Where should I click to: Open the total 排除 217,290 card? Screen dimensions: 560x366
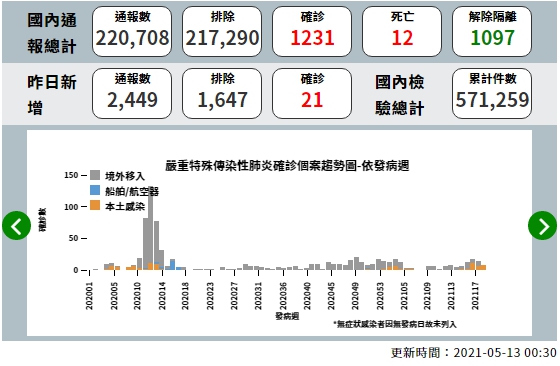click(x=222, y=31)
